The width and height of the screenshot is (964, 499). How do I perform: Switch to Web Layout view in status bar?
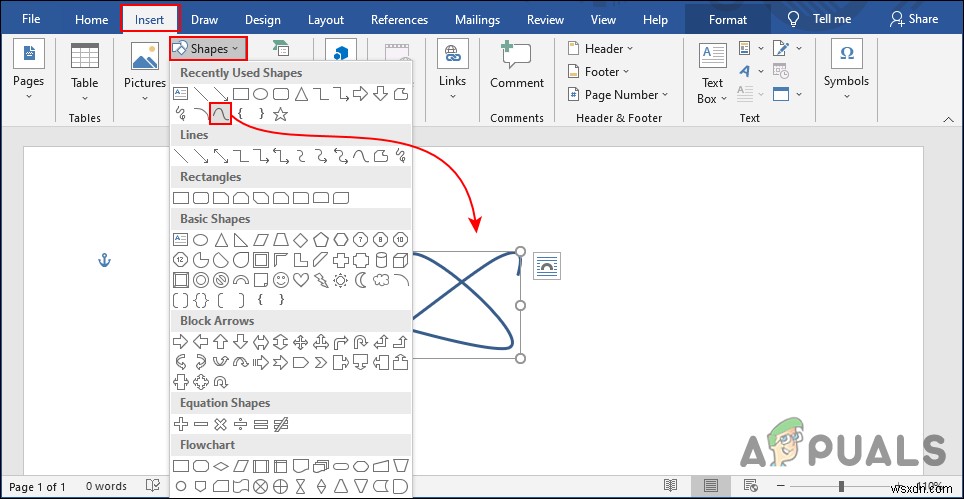click(749, 485)
